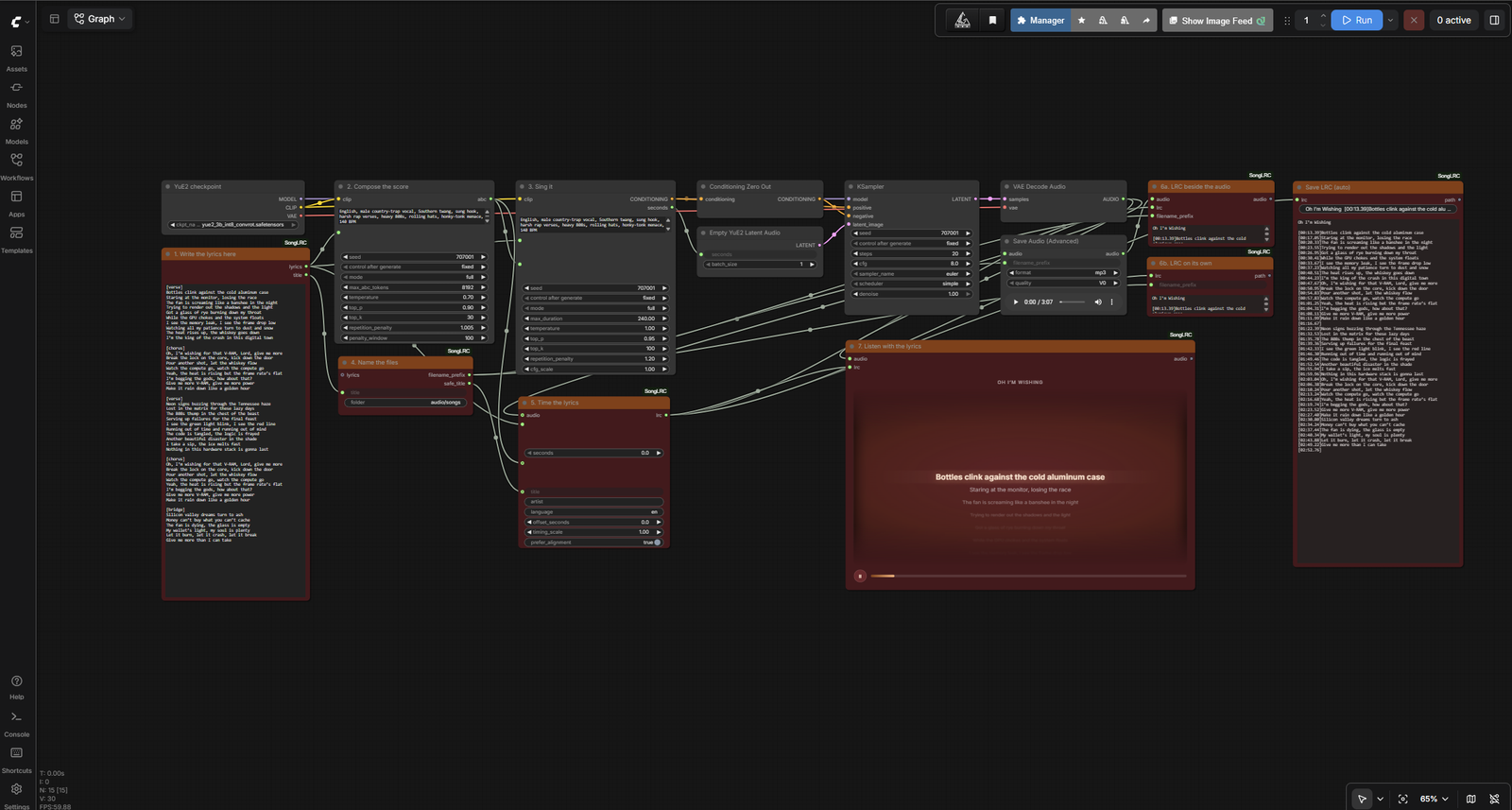Collapse the Conditioning Zero Out node dot
Viewport: 1512px width, 810px height.
click(703, 187)
